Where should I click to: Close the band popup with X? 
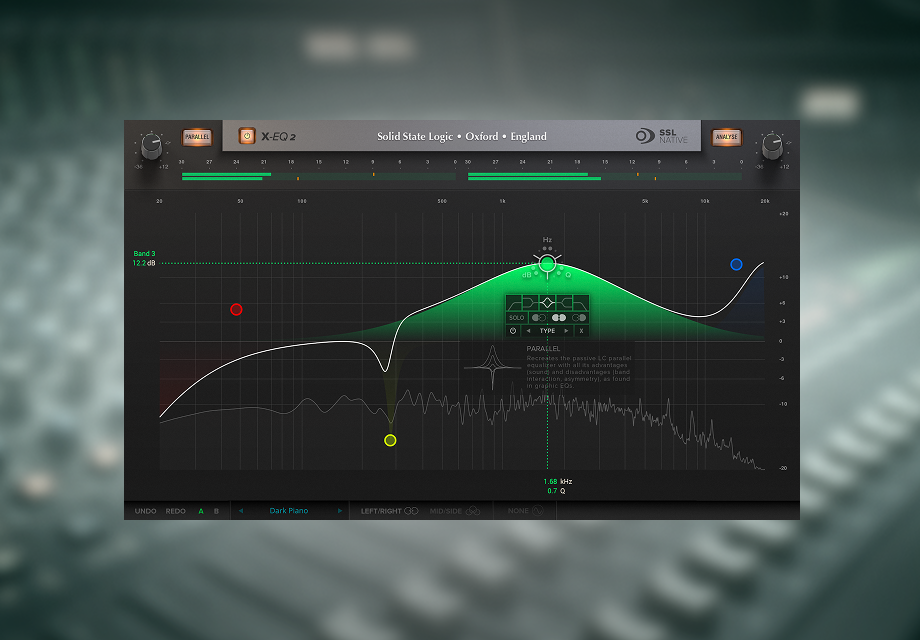click(581, 331)
